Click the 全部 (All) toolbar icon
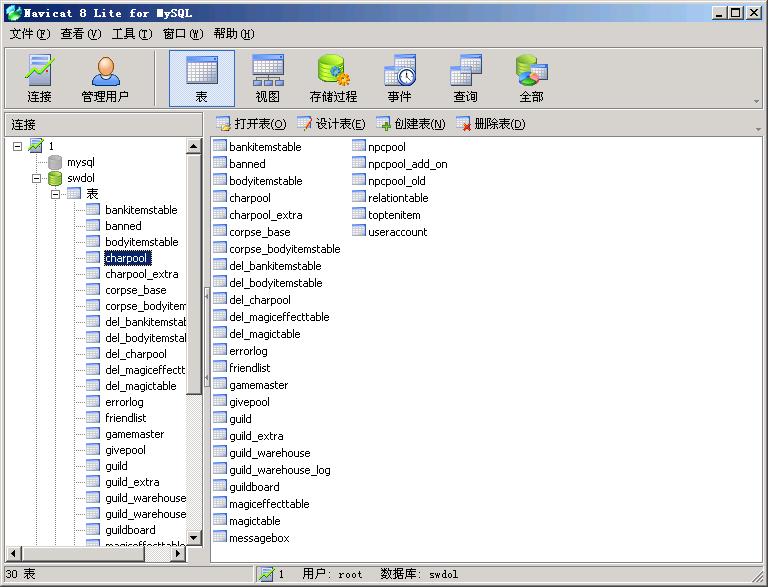The height and width of the screenshot is (587, 768). [x=531, y=78]
